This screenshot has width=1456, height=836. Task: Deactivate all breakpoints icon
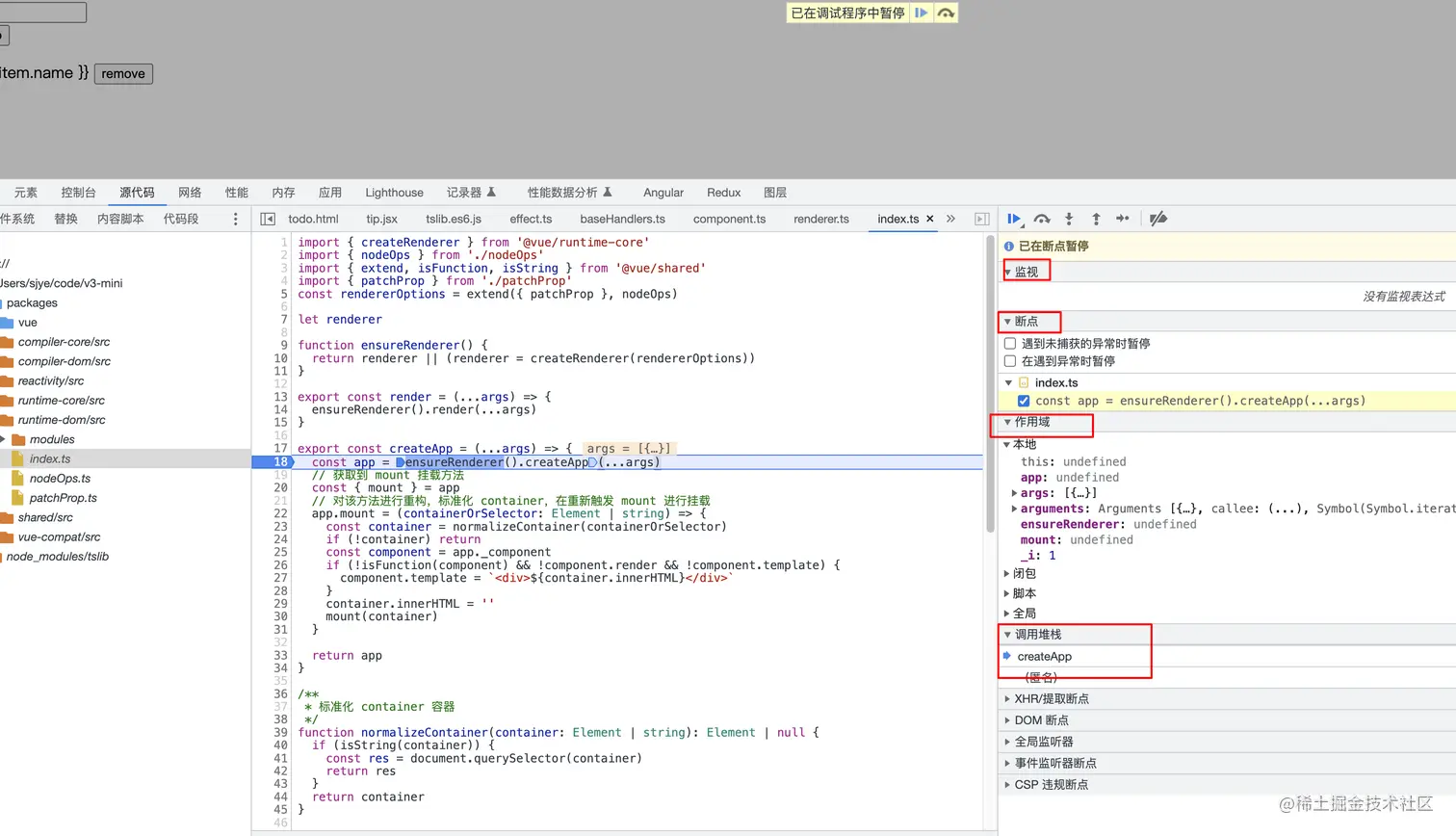point(1158,219)
